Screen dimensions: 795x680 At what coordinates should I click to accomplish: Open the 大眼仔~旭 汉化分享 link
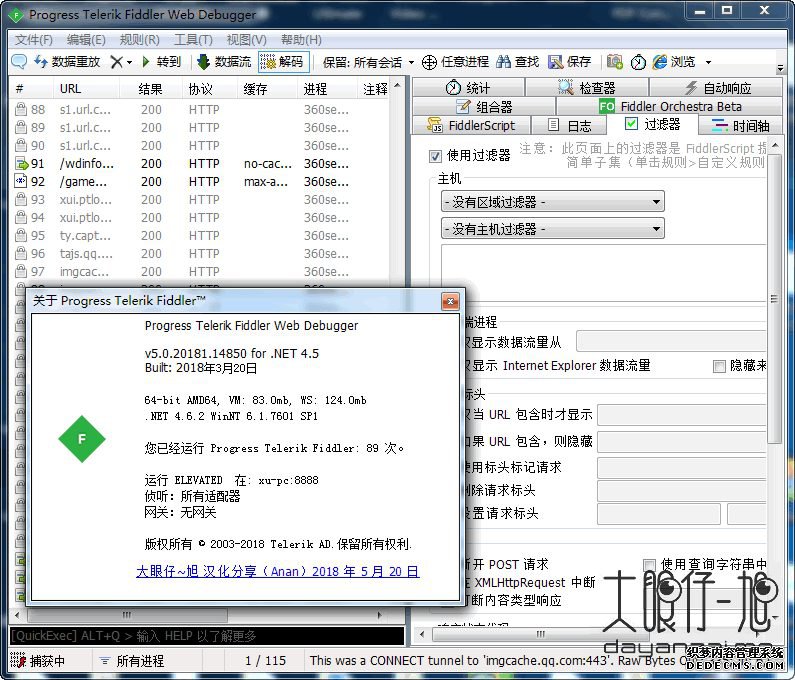[x=278, y=571]
